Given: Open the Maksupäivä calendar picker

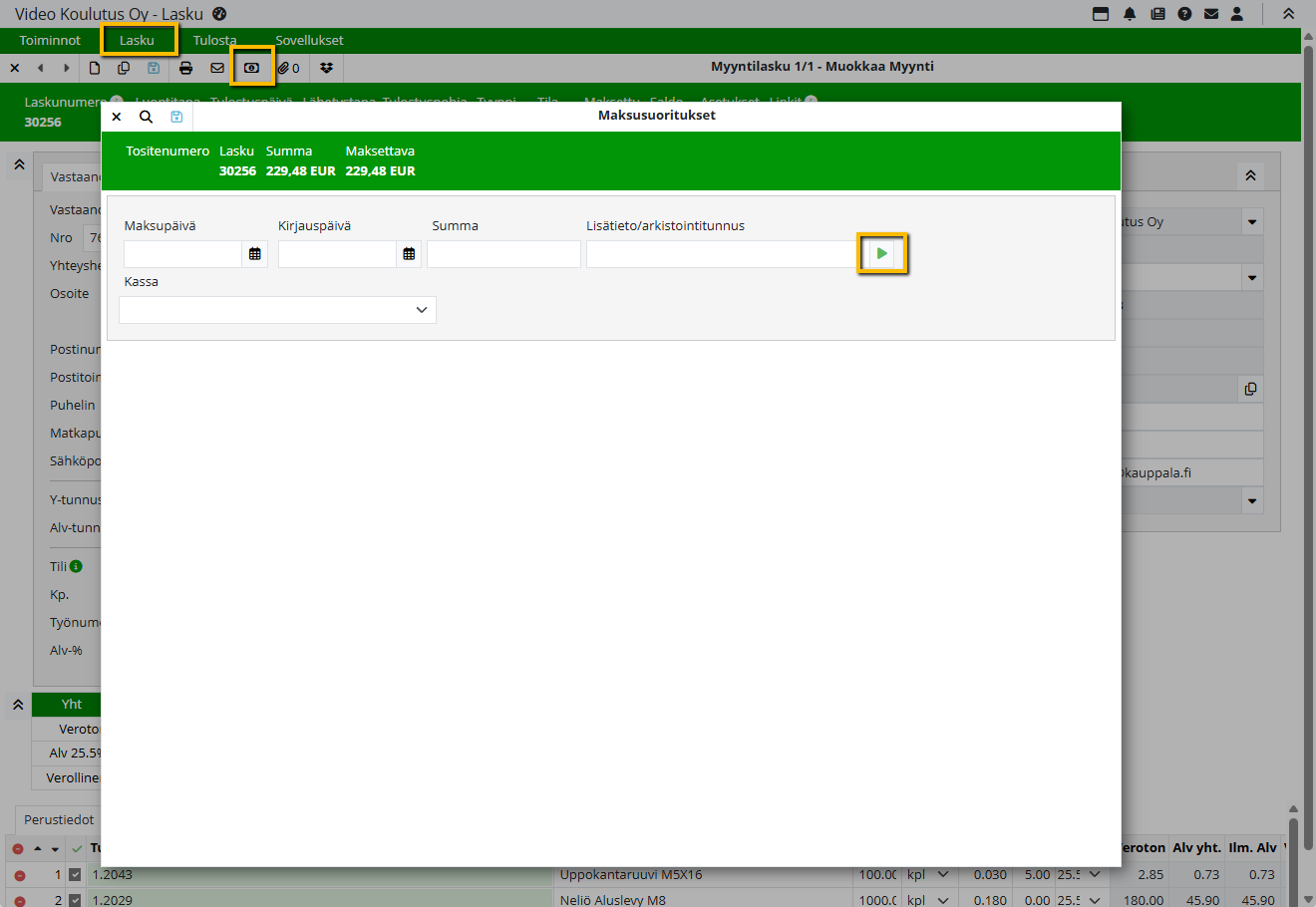Looking at the screenshot, I should coord(255,254).
